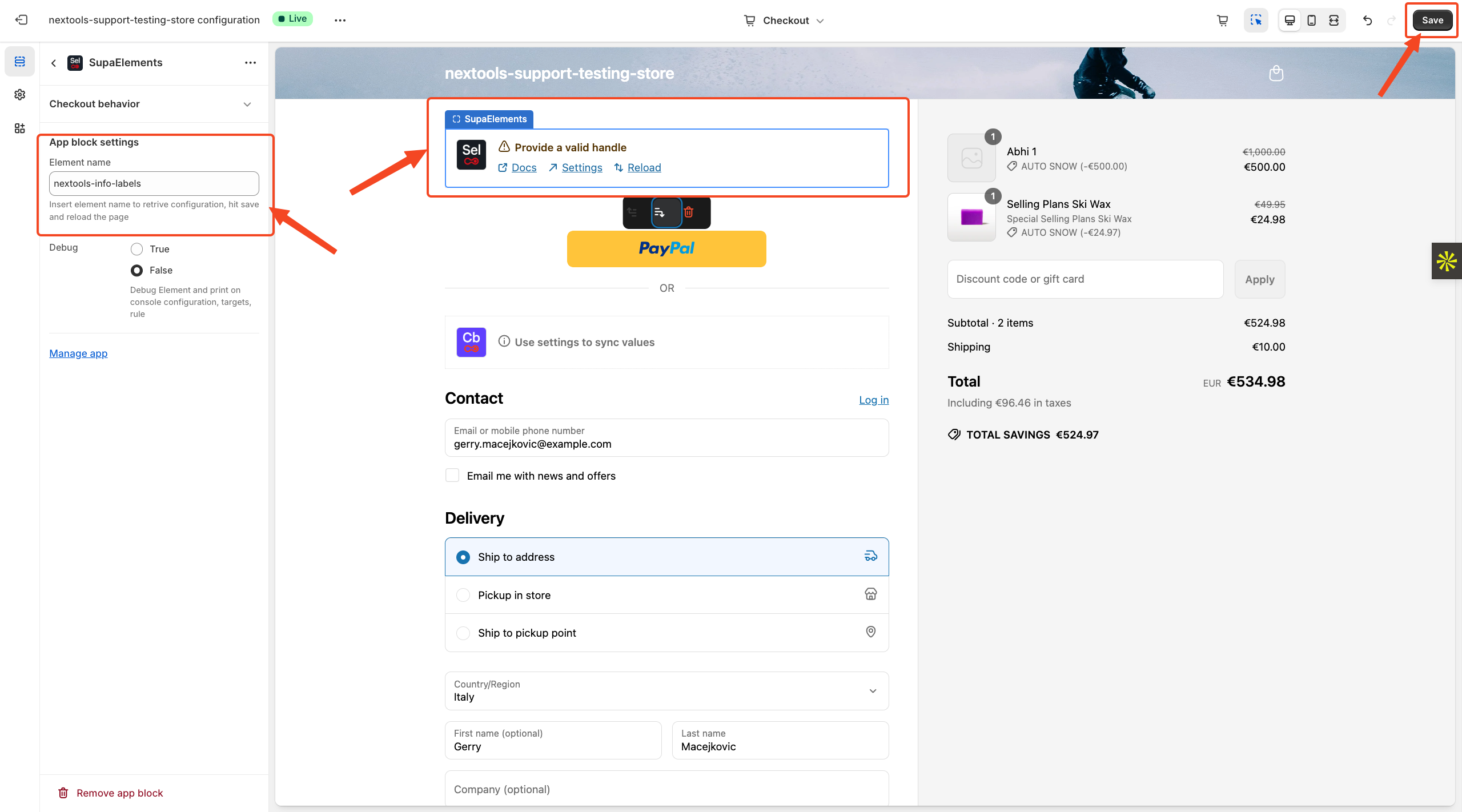This screenshot has height=812, width=1462.
Task: Check Email me with news and offers
Action: (452, 475)
